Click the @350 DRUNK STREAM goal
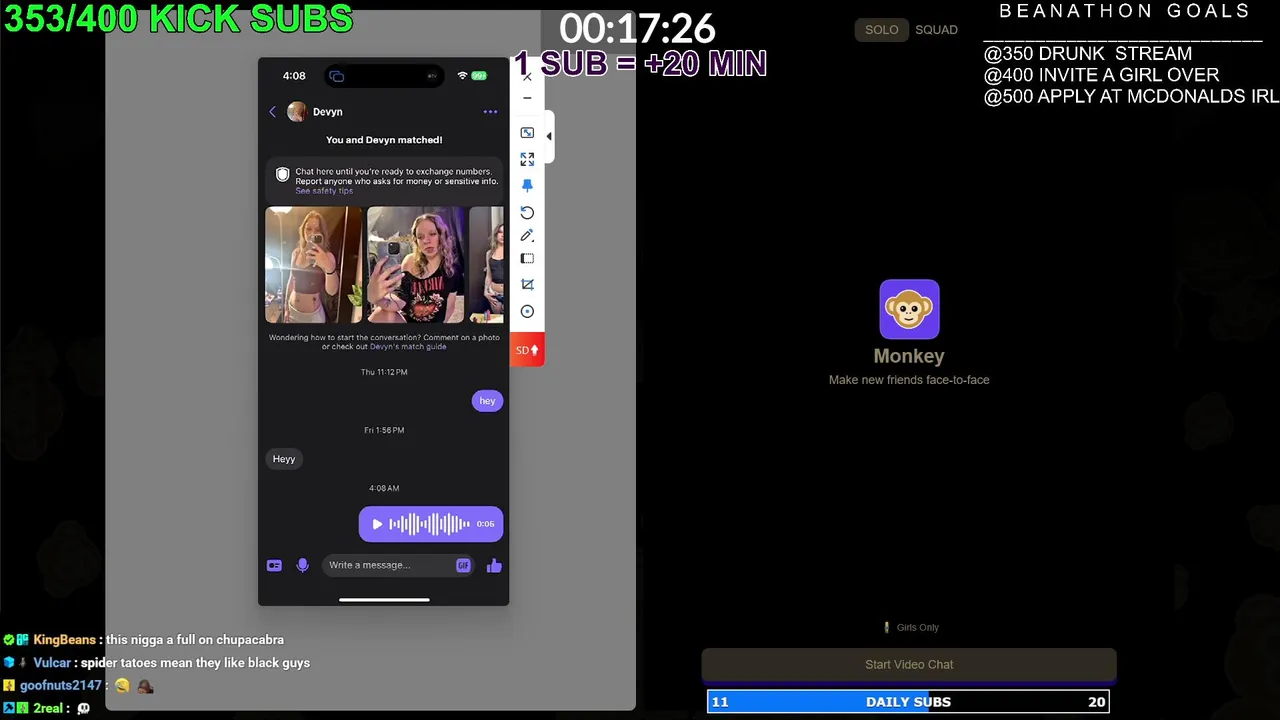Screen dimensions: 1280x720 click(x=1088, y=53)
